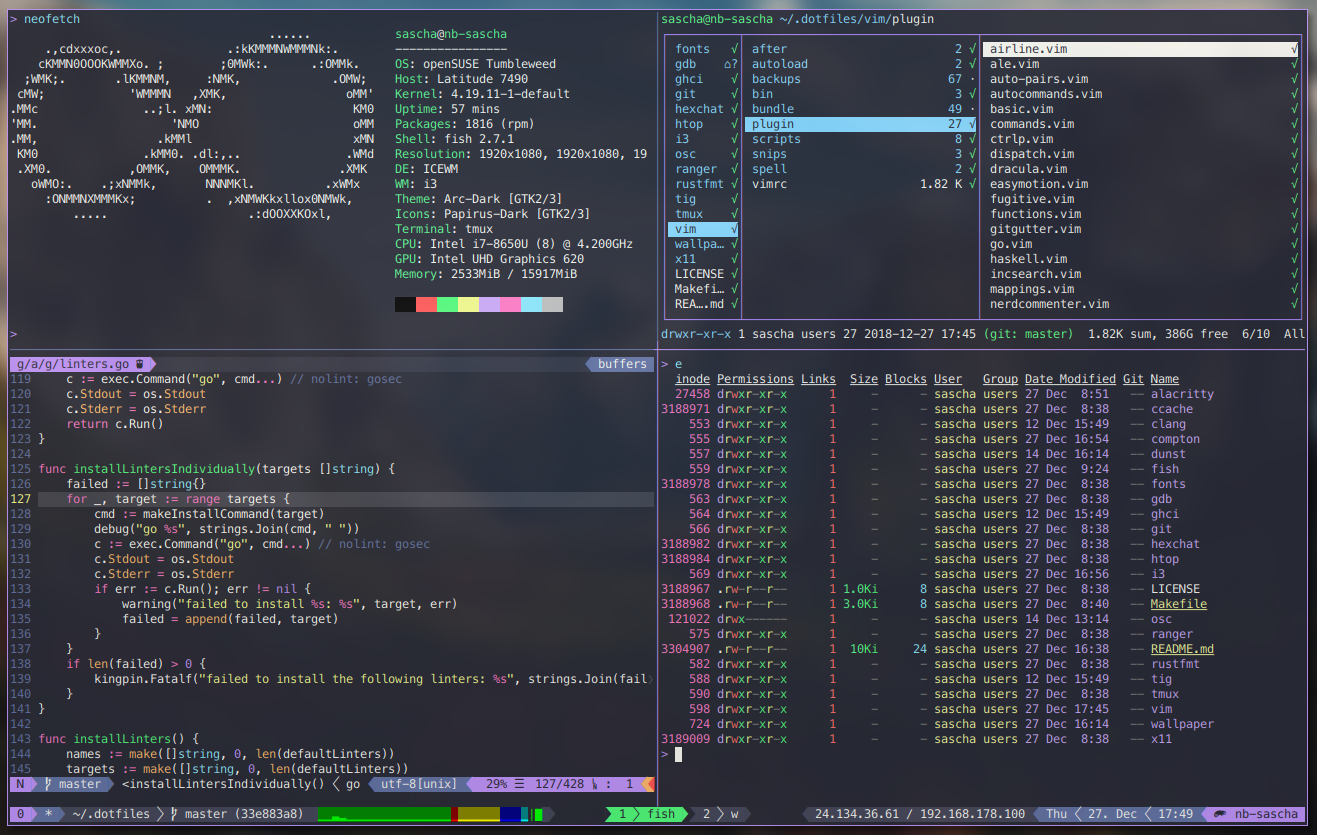Click the (git: master) label in ranger status

[1028, 334]
